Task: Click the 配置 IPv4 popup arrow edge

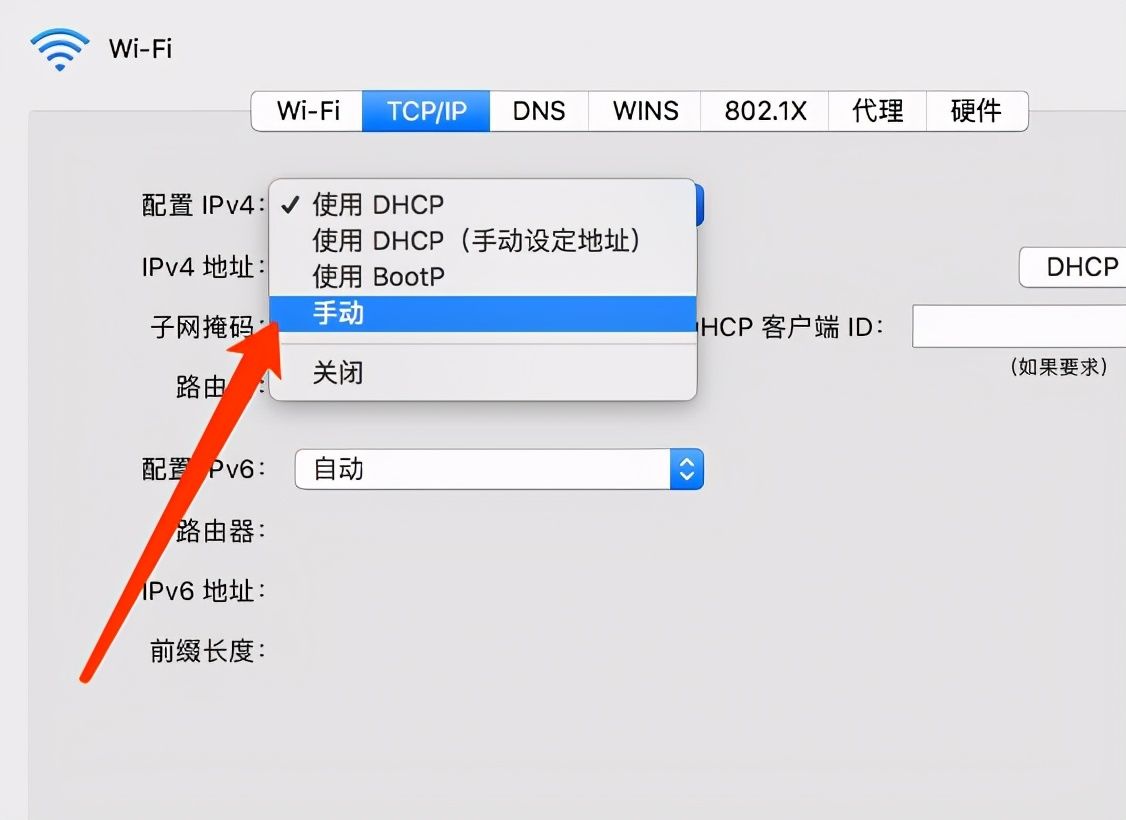Action: (699, 206)
